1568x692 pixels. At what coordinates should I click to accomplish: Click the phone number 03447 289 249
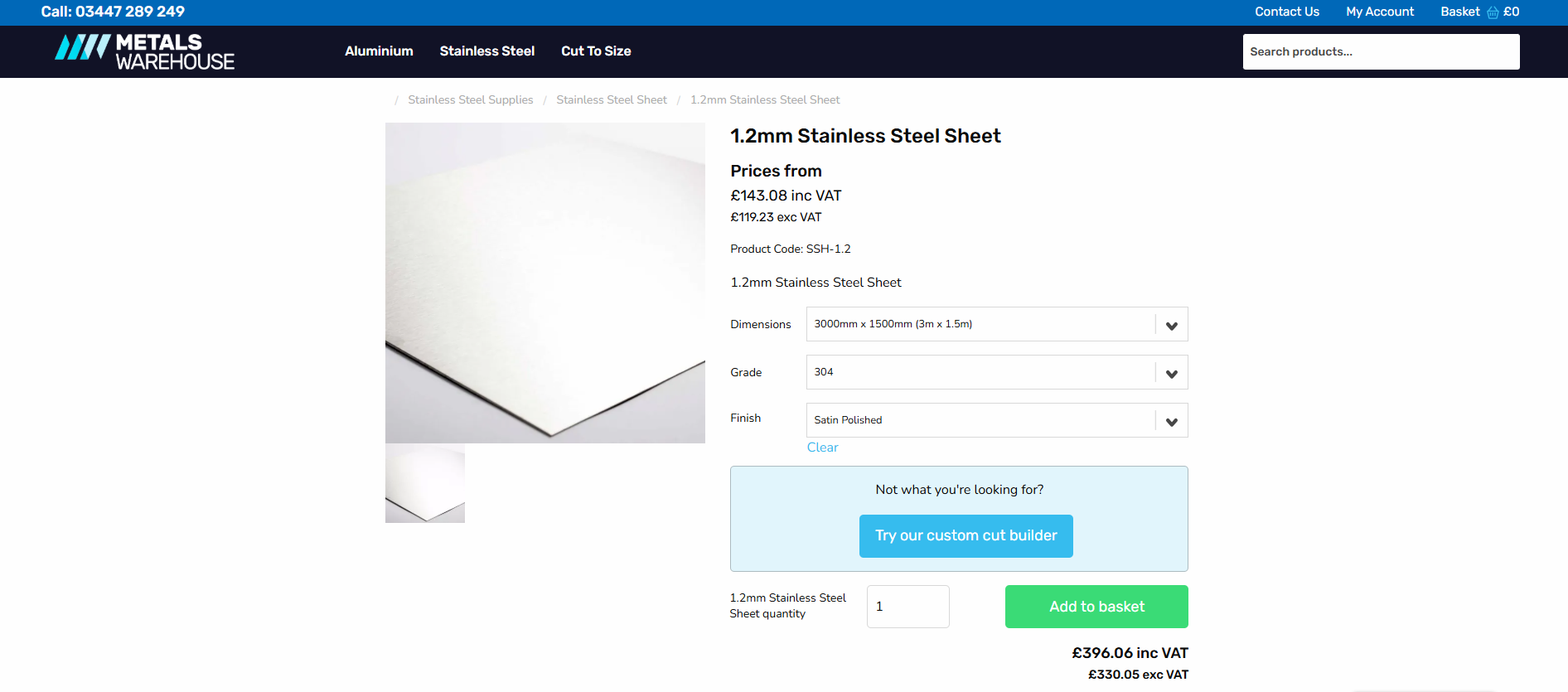(x=130, y=12)
